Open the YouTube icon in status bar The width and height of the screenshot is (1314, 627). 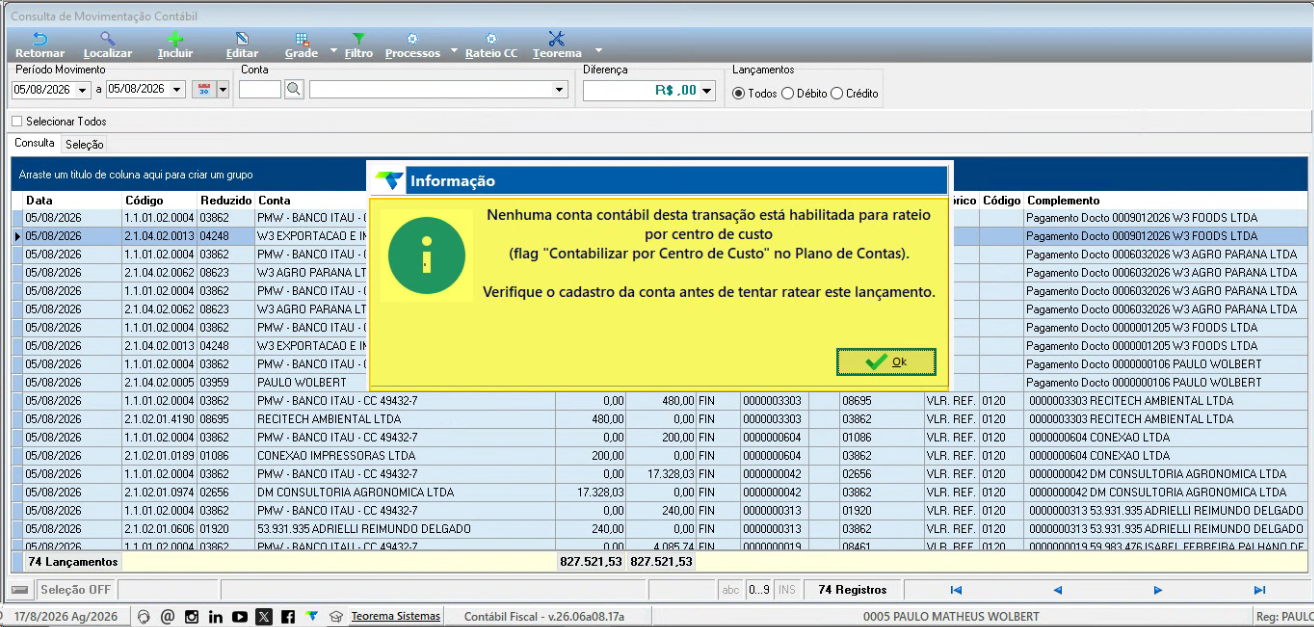point(239,617)
